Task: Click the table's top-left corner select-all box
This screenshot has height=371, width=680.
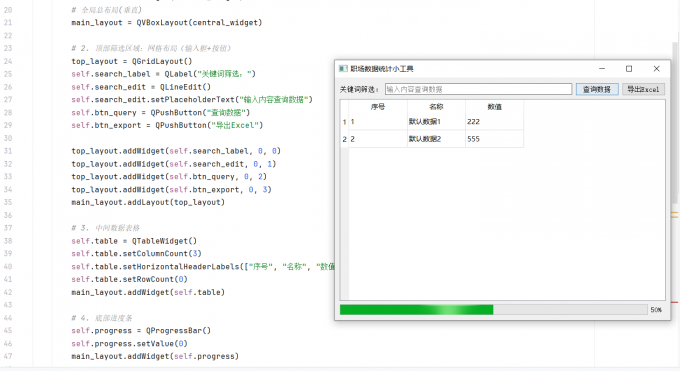Action: (344, 107)
